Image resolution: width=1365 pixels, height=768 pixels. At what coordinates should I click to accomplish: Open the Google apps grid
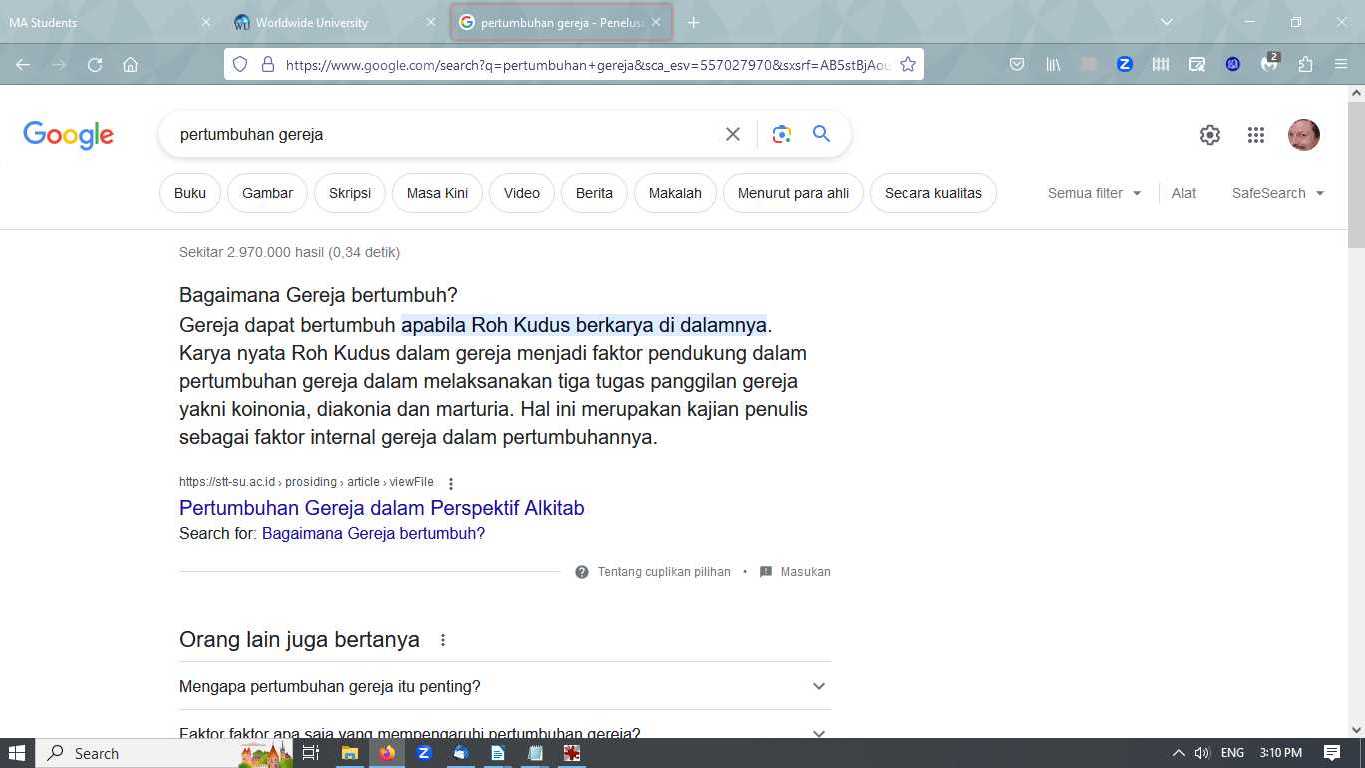point(1256,135)
